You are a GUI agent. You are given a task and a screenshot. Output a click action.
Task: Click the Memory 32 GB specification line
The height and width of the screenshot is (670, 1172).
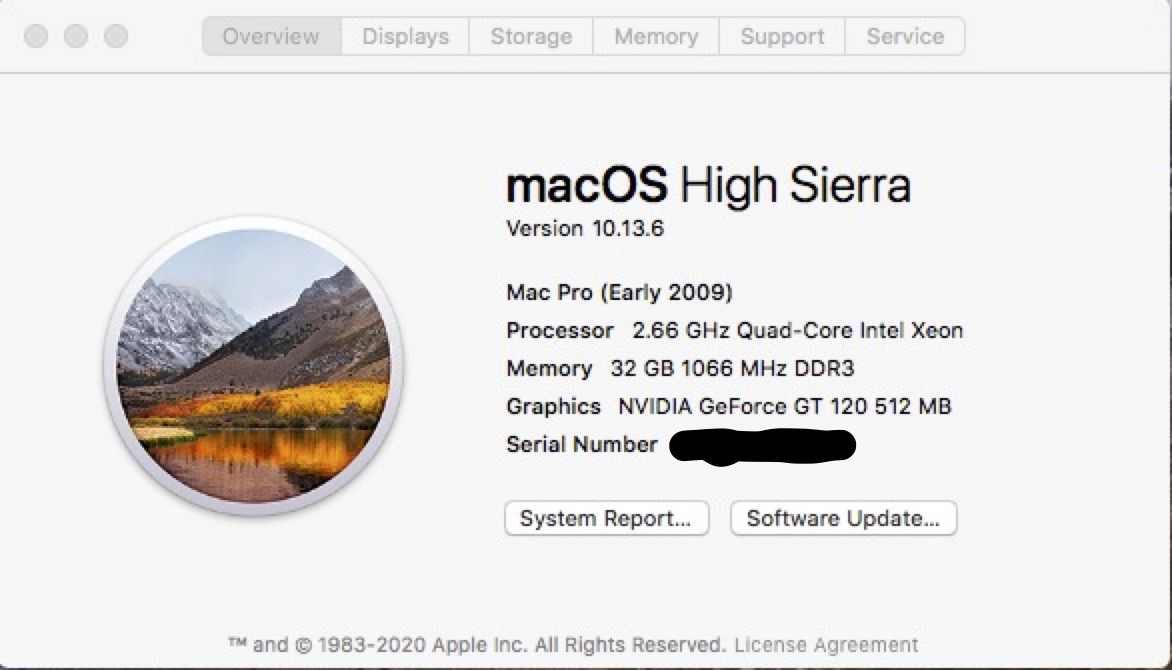680,369
